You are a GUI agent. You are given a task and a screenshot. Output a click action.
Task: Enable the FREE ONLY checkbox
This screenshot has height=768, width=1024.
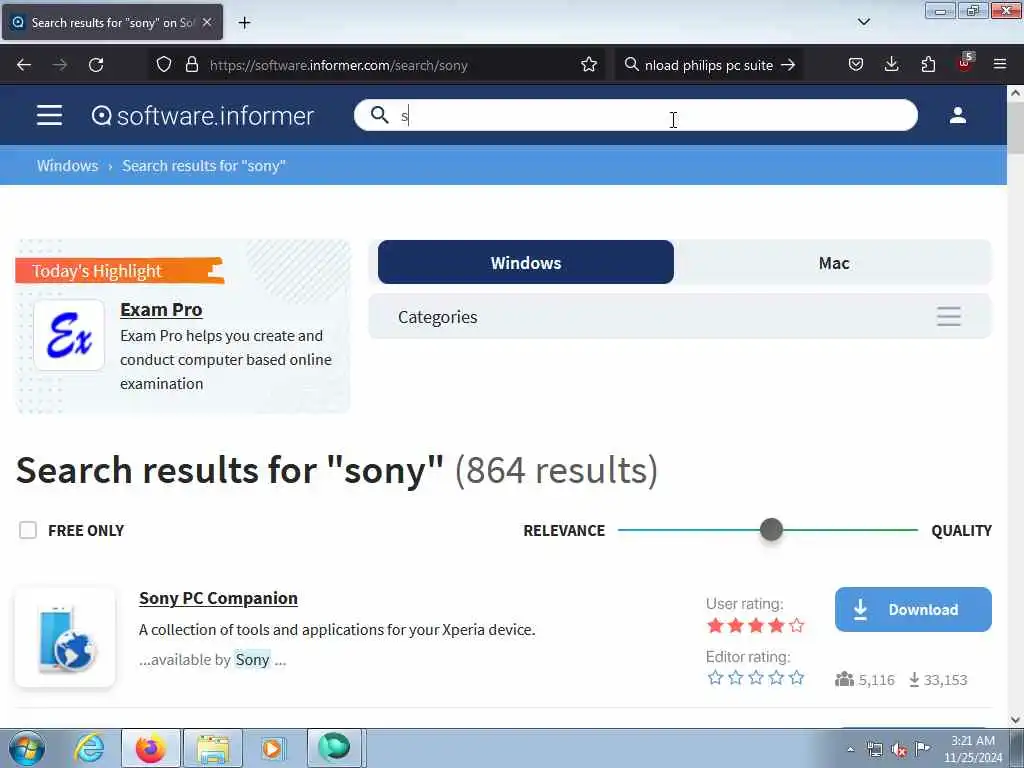coord(28,530)
